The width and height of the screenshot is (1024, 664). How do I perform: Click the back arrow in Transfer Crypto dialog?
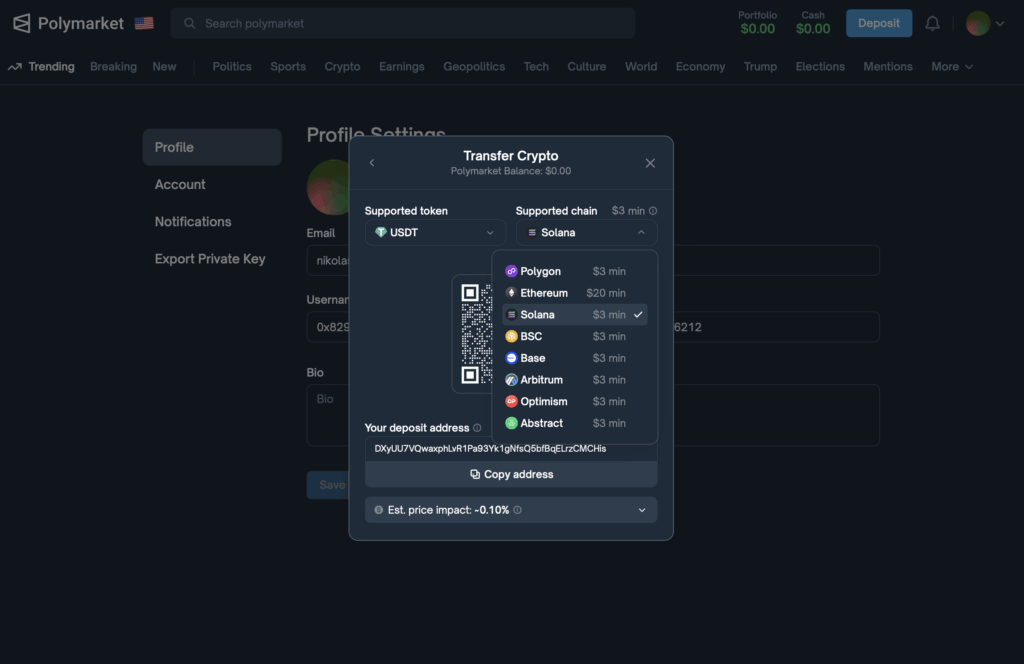(x=371, y=162)
